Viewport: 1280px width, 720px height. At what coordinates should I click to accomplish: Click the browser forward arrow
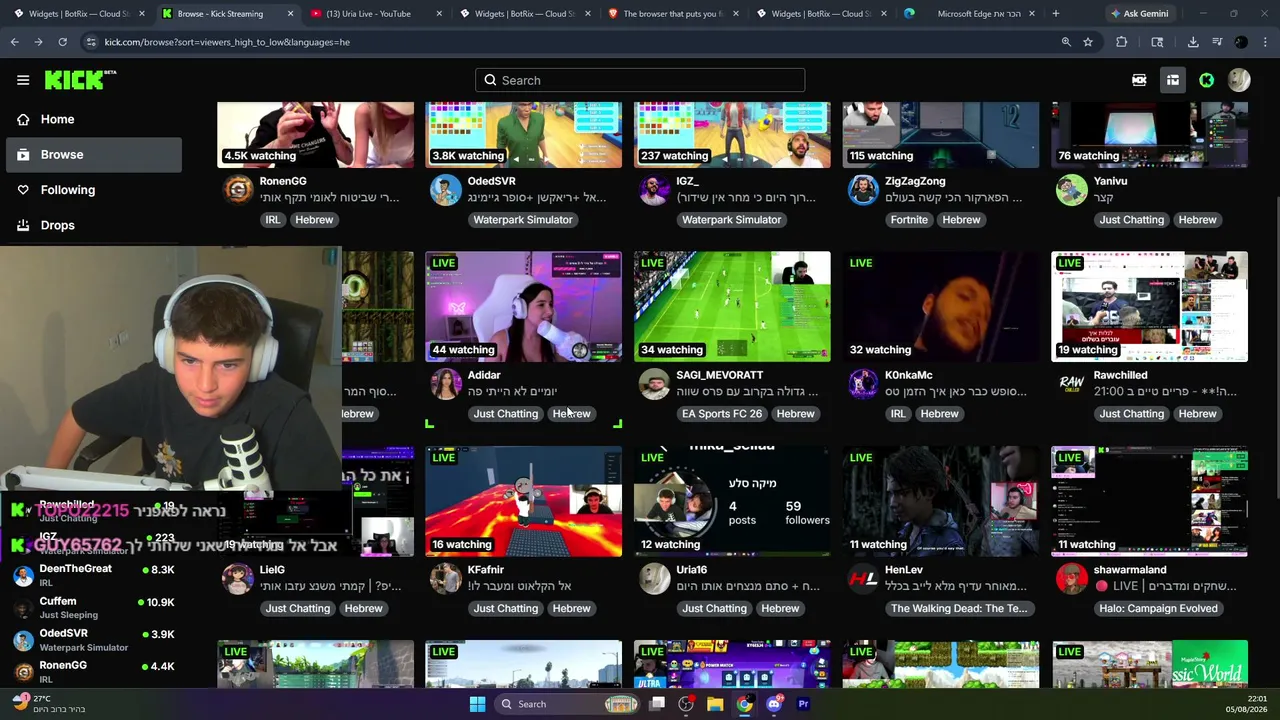39,42
